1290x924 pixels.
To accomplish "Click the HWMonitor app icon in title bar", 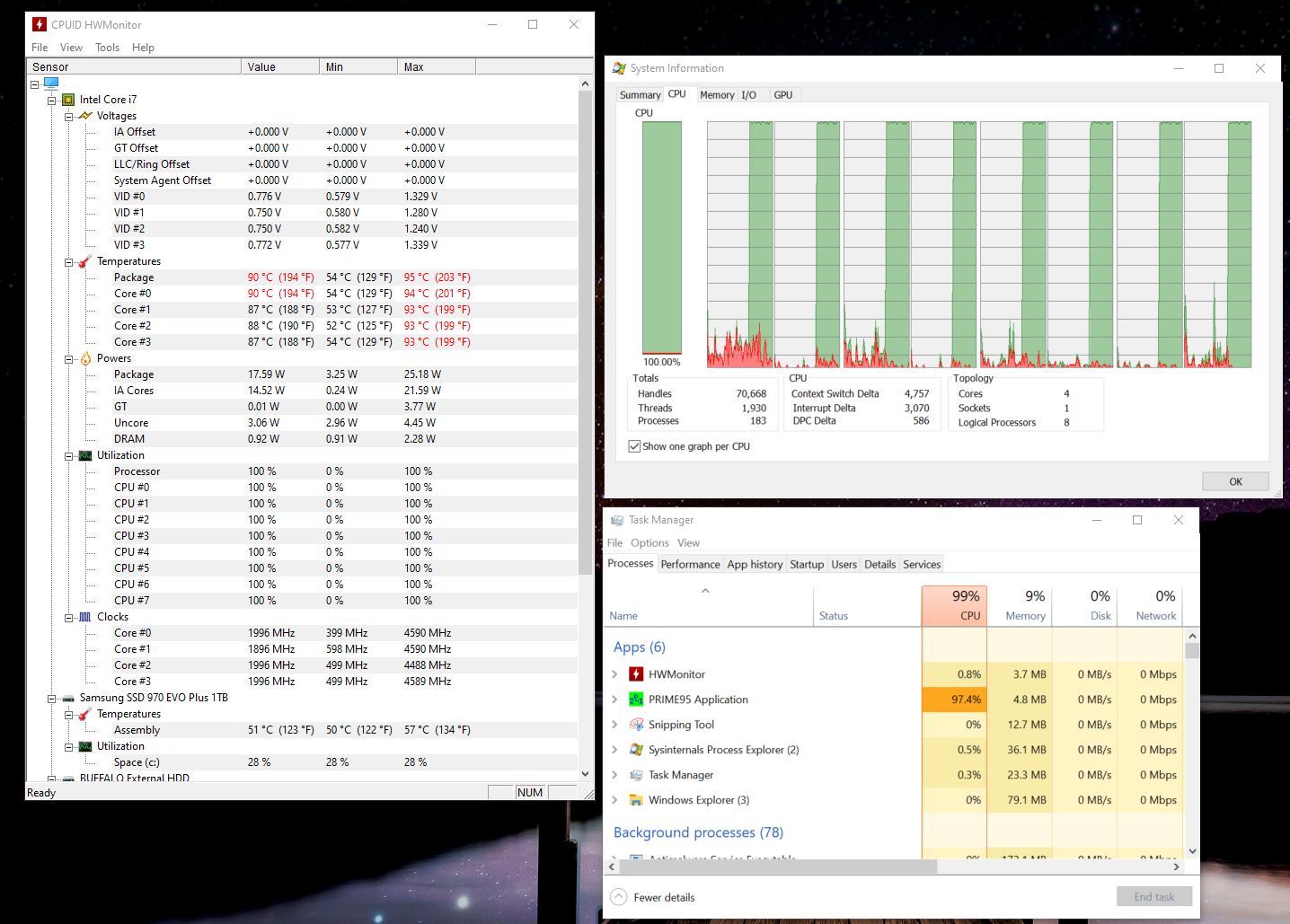I will pyautogui.click(x=40, y=24).
